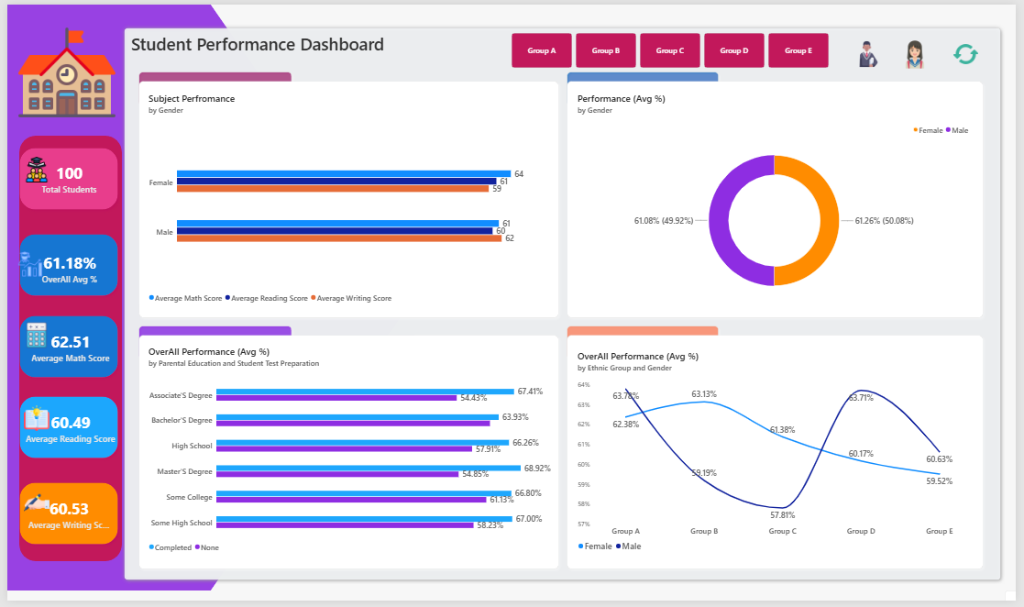Click Female legend entry in donut chart

coord(927,131)
